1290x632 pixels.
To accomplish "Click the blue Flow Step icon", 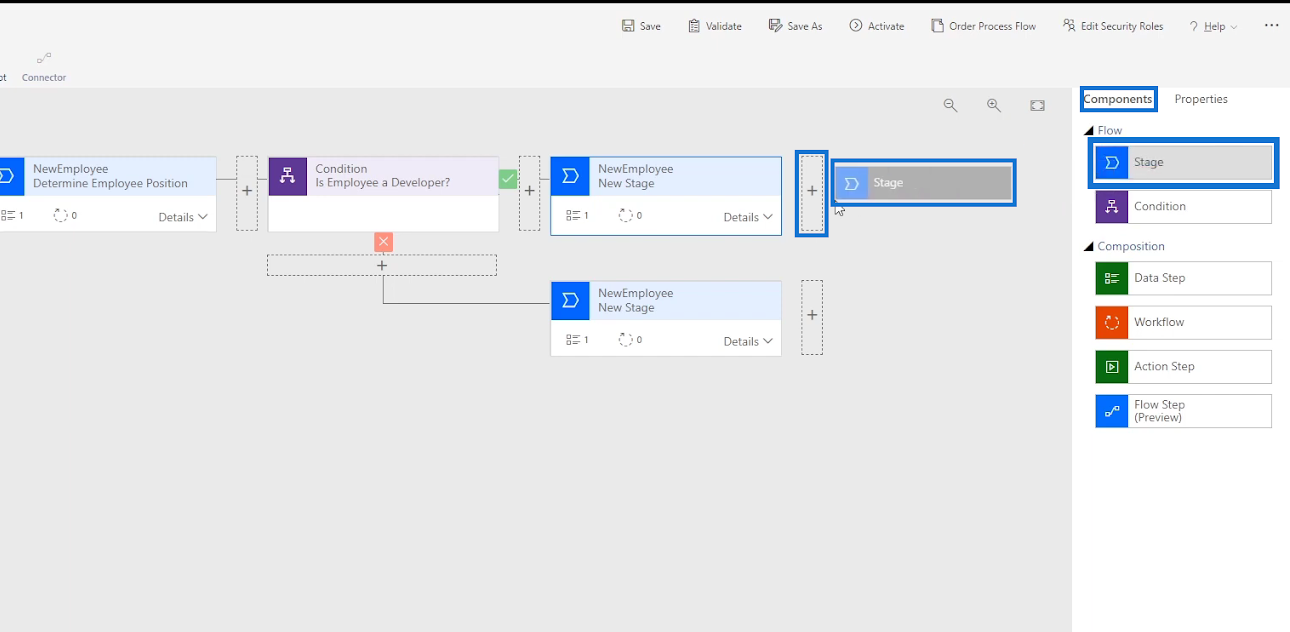I will 1111,411.
